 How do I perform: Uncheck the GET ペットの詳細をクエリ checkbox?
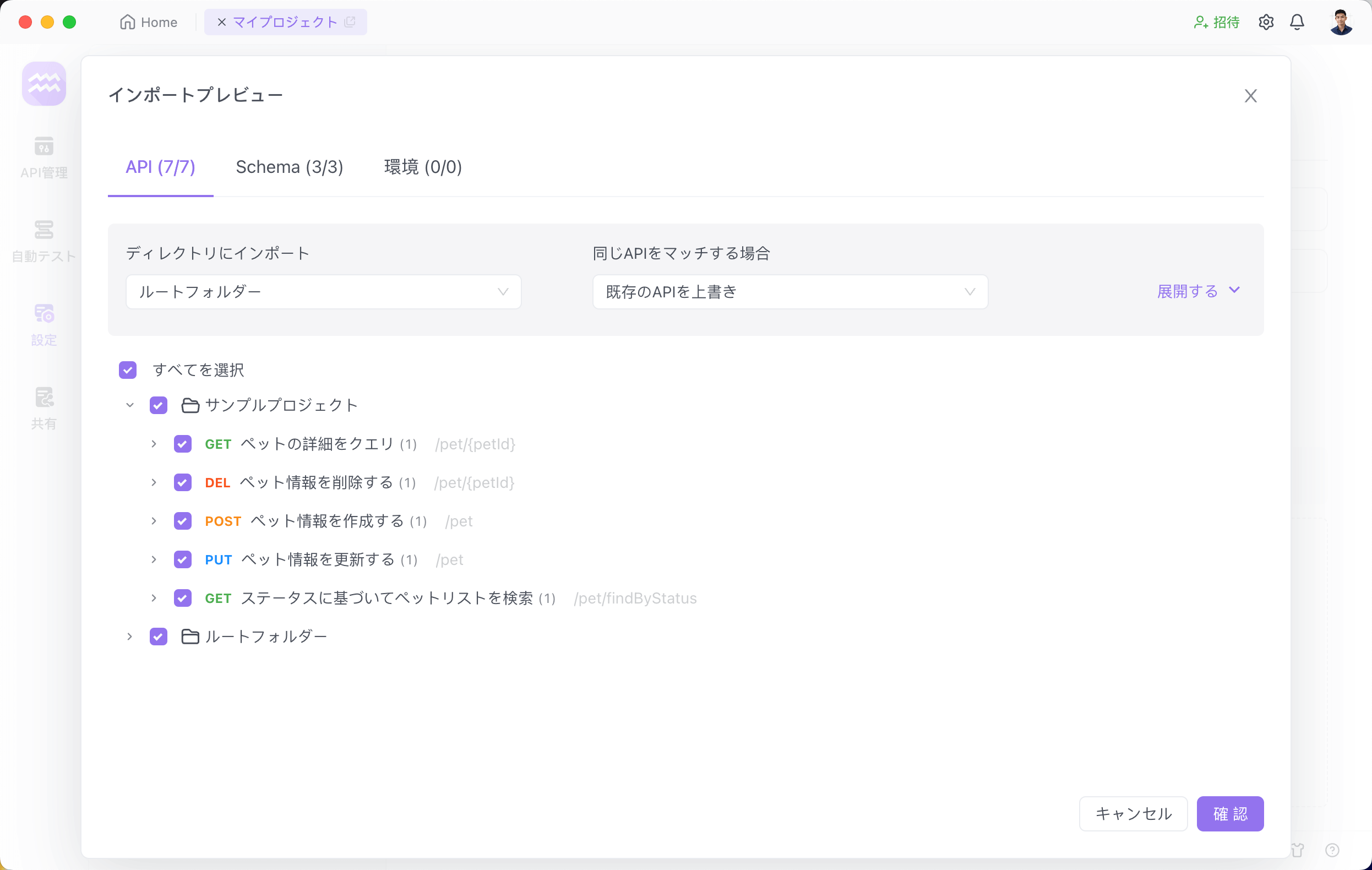(182, 444)
